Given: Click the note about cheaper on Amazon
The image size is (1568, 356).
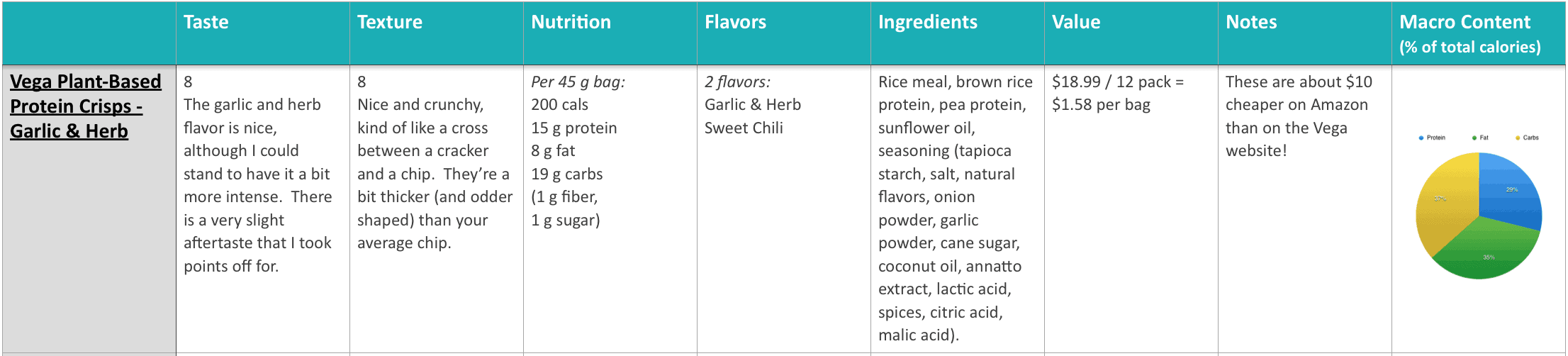Looking at the screenshot, I should [1299, 116].
